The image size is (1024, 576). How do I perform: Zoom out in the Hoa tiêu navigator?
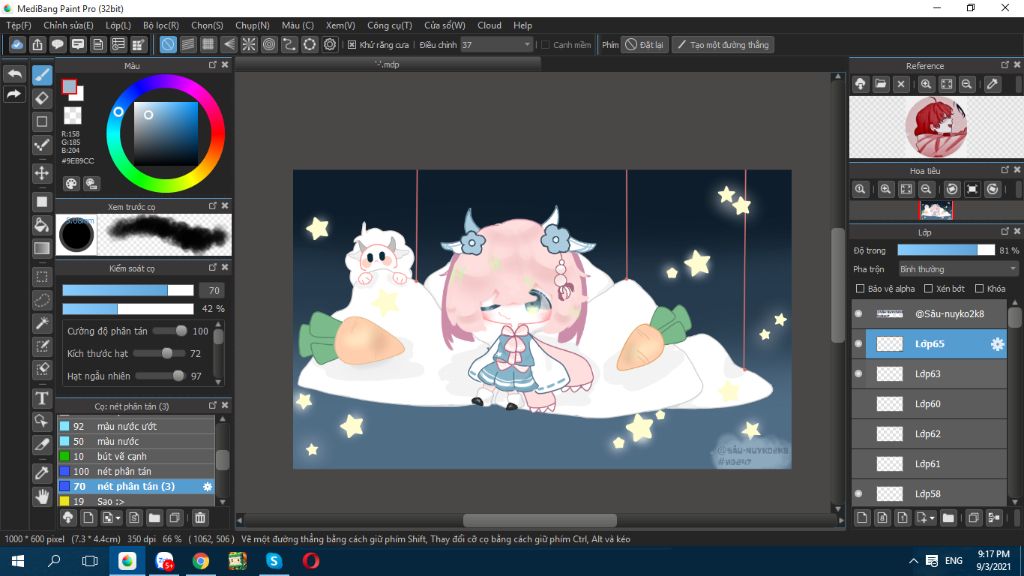(926, 189)
